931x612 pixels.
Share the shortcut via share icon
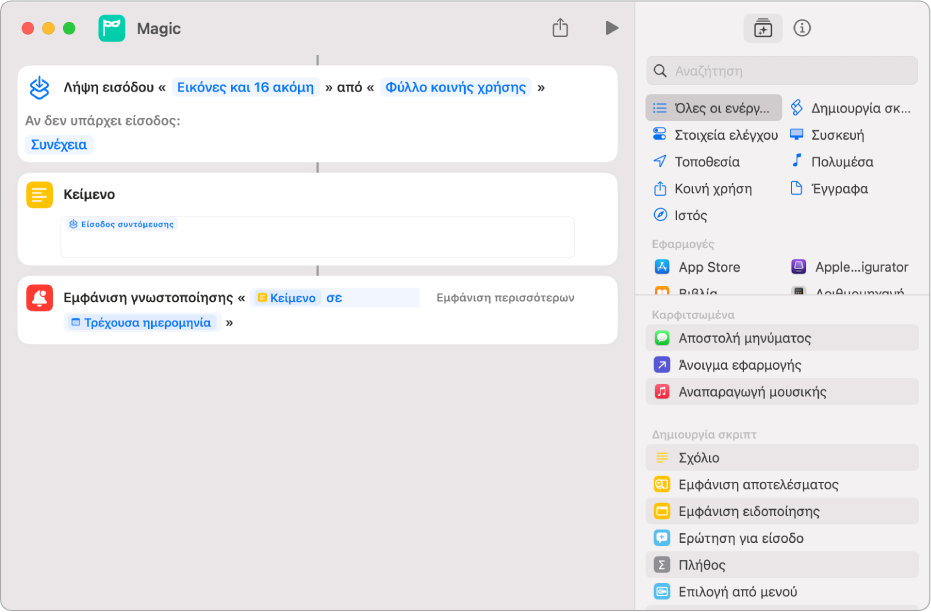[560, 27]
